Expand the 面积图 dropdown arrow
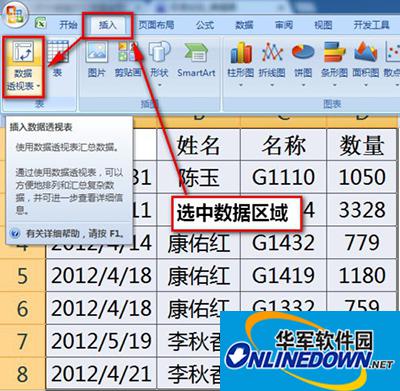The width and height of the screenshot is (400, 391). coord(366,85)
